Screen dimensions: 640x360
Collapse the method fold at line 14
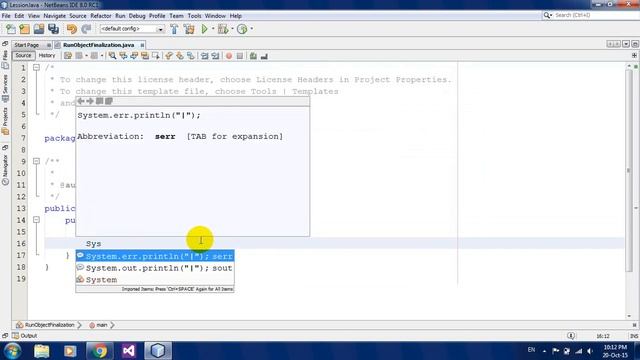pyautogui.click(x=36, y=220)
